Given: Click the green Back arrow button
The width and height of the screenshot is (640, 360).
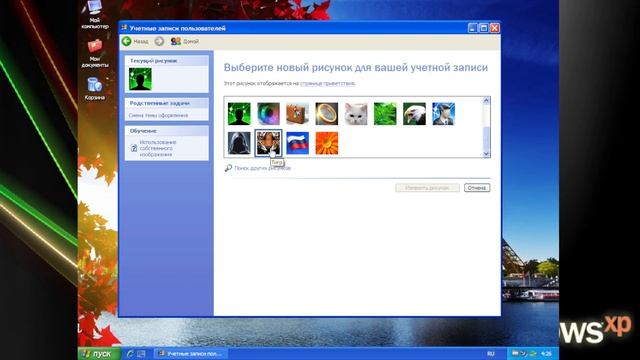Looking at the screenshot, I should tap(127, 41).
